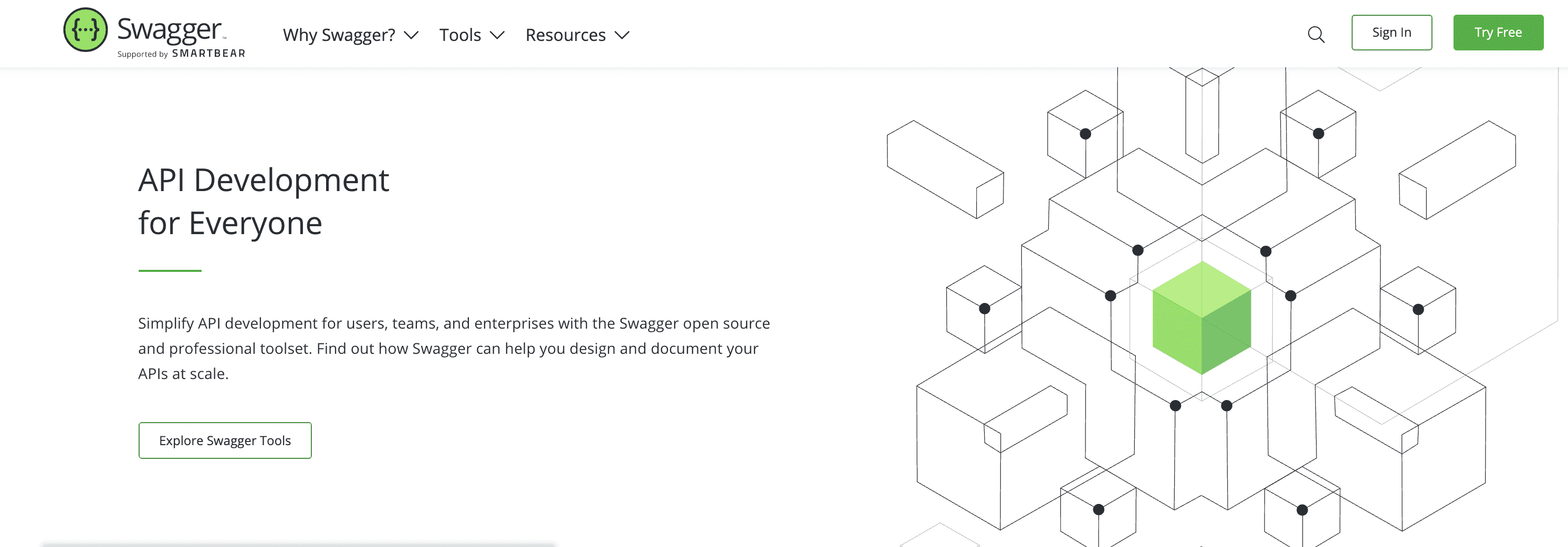Click the green Swagger braces logo icon
Image resolution: width=1568 pixels, height=547 pixels.
(x=85, y=30)
